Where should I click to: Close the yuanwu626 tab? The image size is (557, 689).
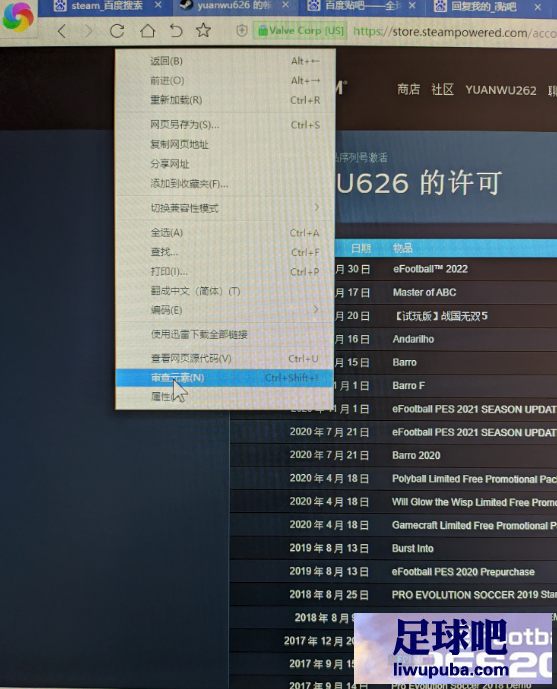(286, 5)
